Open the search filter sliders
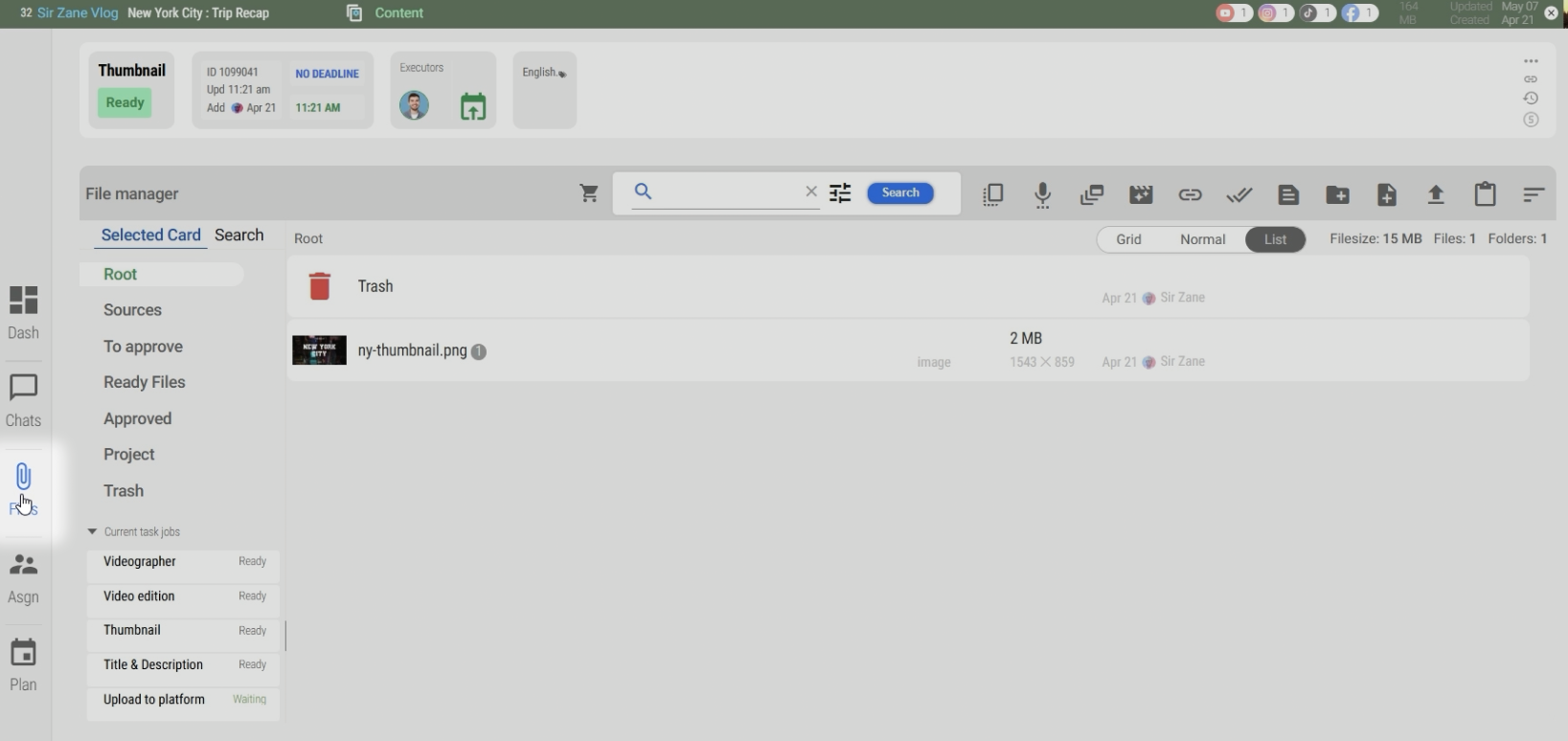Screen dimensions: 1568x741 (840, 193)
